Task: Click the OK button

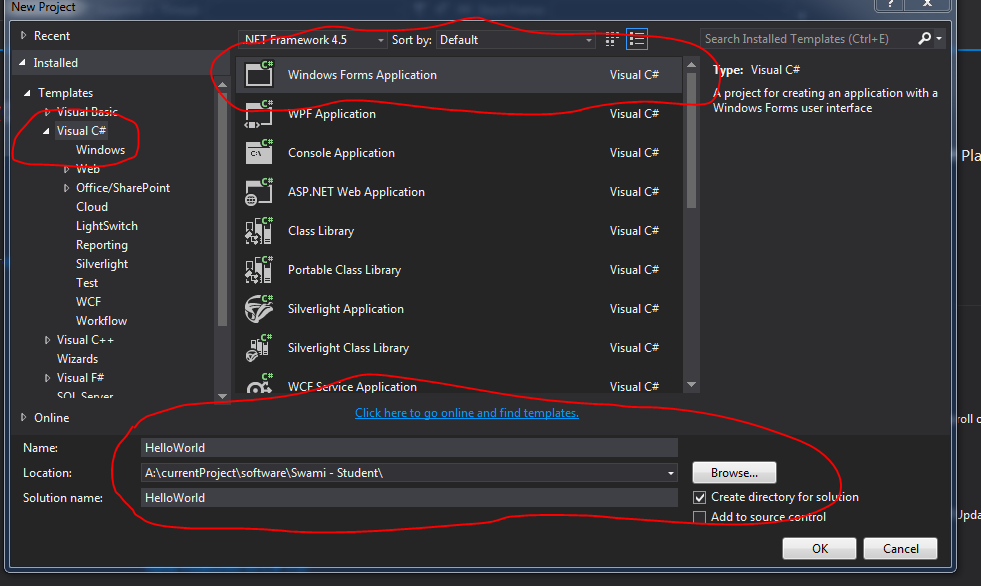Action: coord(820,548)
